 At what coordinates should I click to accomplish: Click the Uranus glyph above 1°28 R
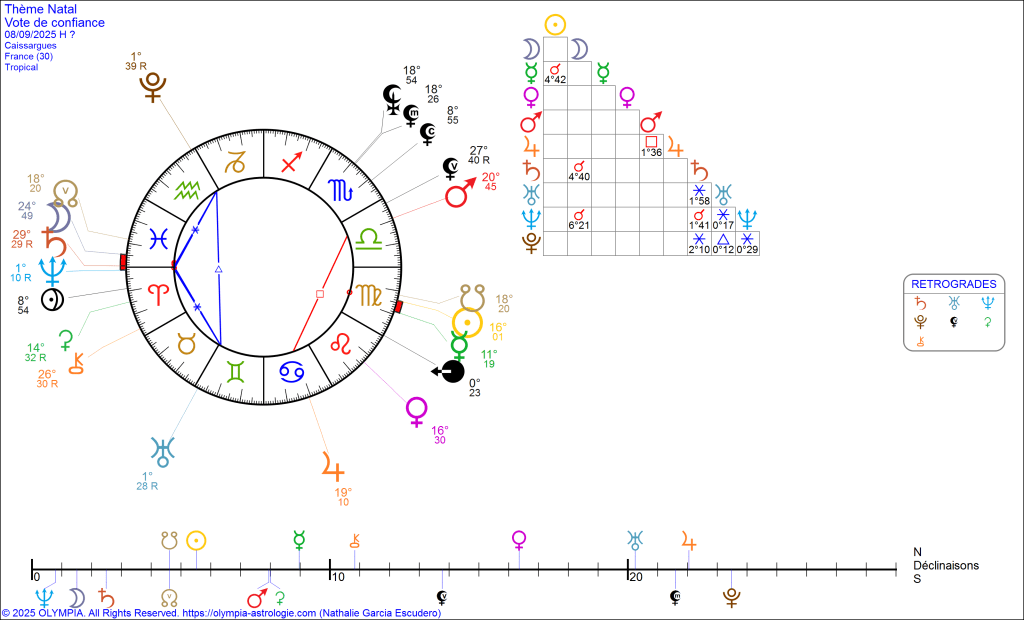pyautogui.click(x=161, y=450)
